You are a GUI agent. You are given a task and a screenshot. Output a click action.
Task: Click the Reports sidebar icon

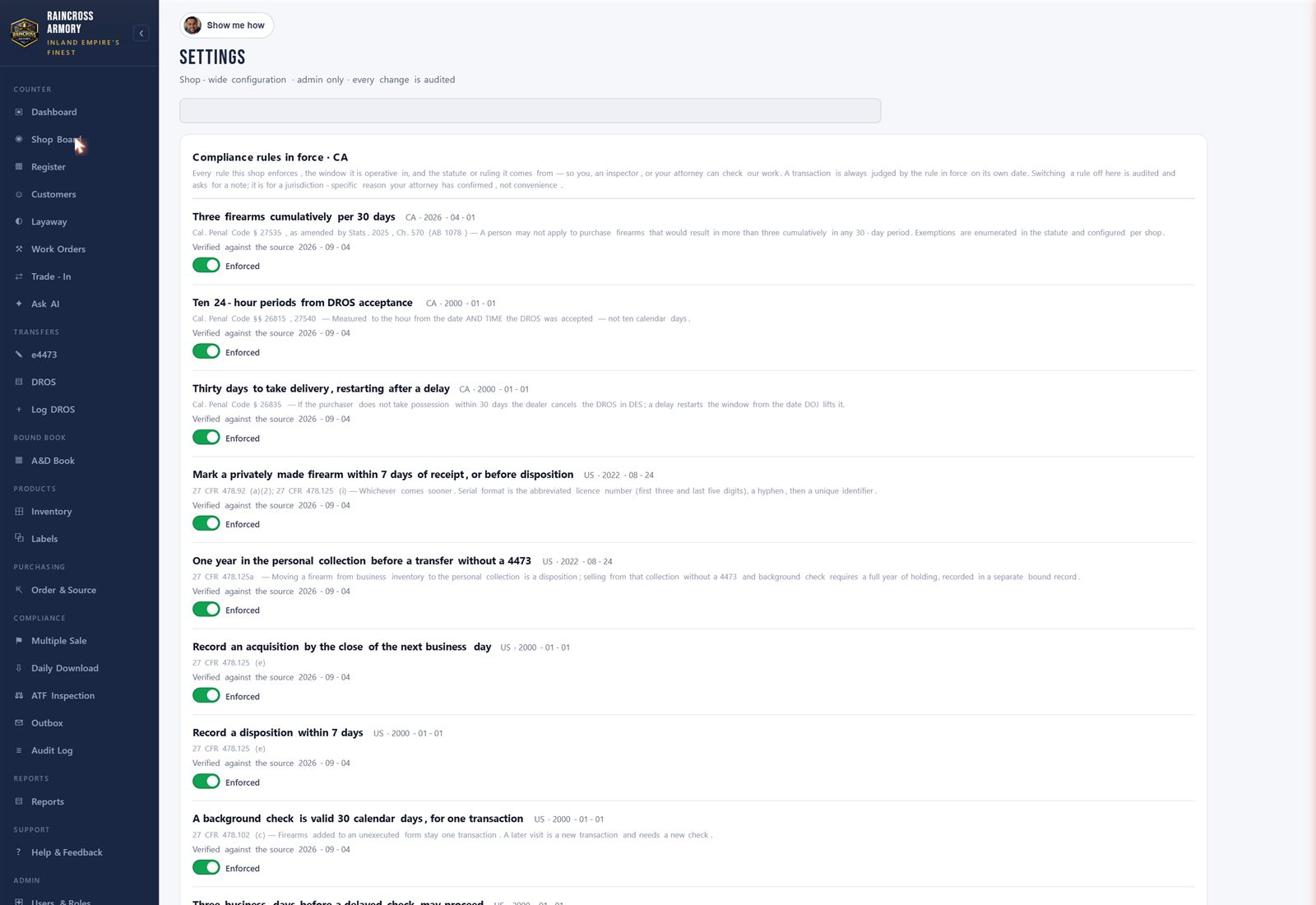tap(19, 801)
